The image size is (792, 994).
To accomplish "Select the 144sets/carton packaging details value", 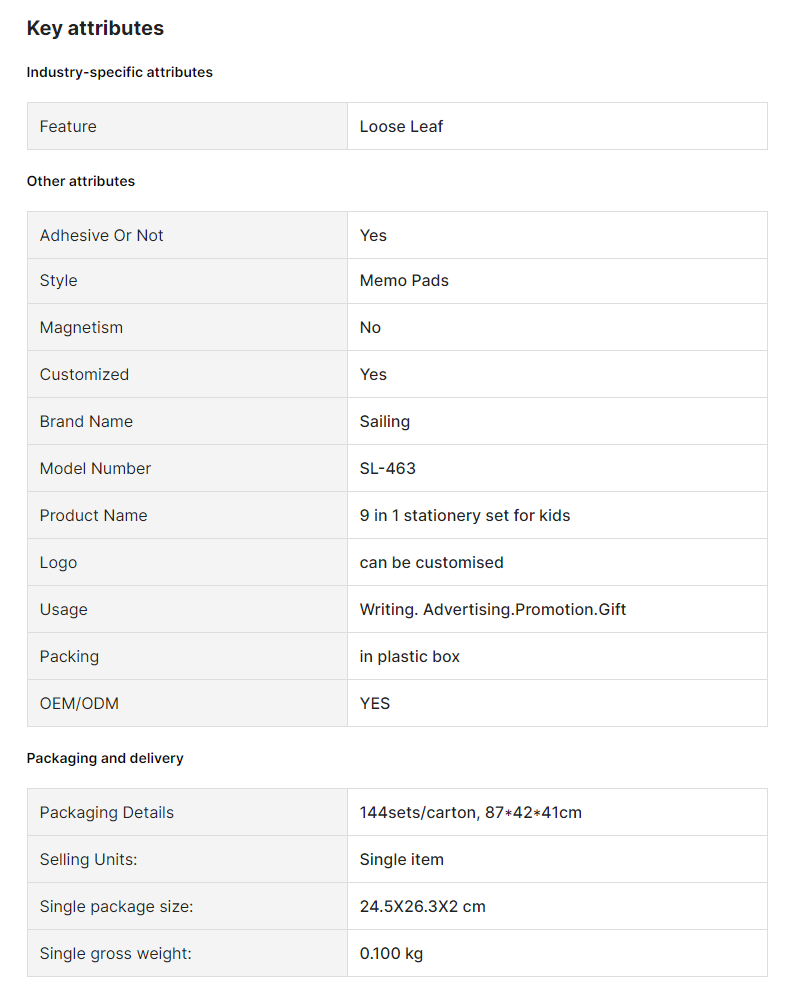I will [x=471, y=813].
